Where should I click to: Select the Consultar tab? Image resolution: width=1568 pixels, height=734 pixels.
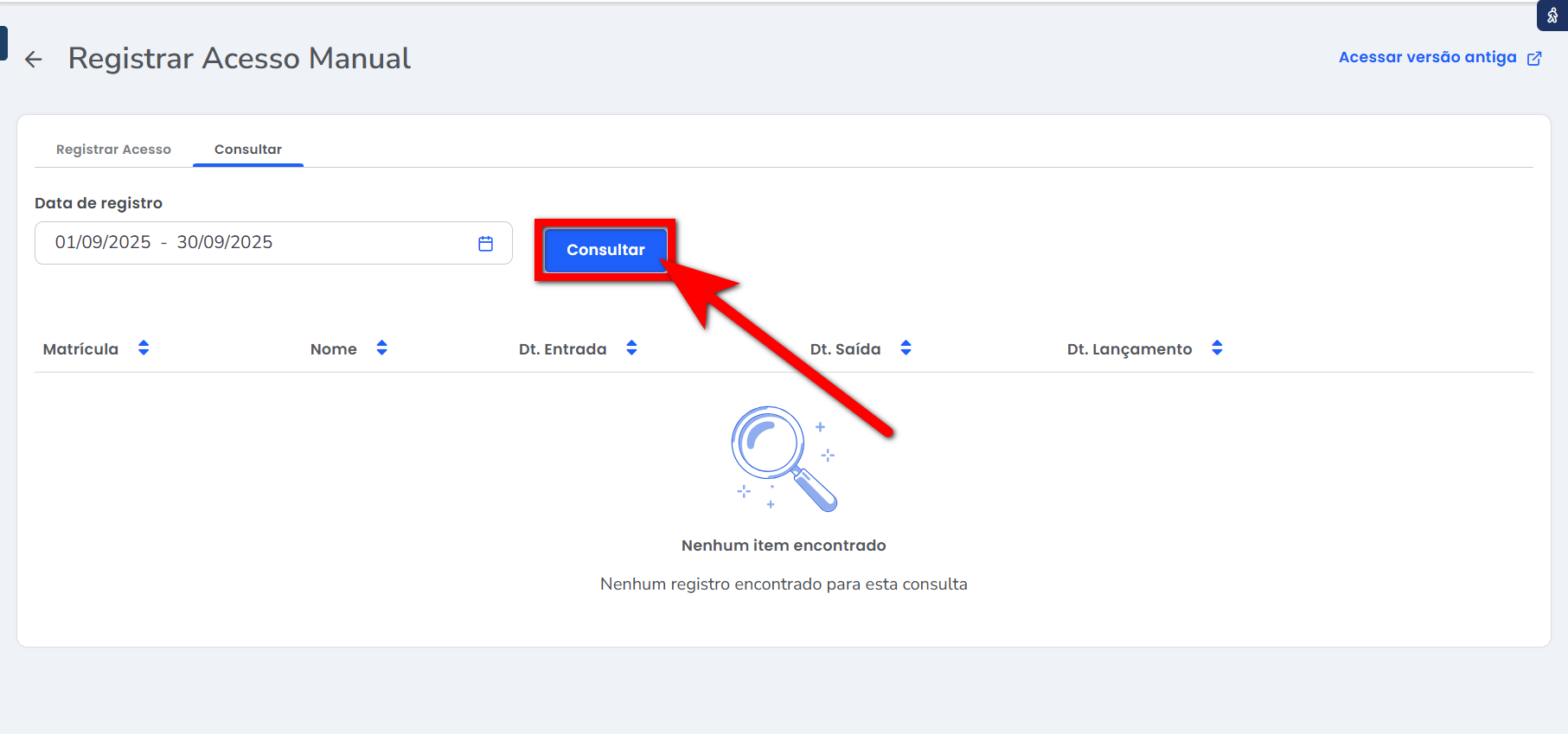(x=248, y=150)
